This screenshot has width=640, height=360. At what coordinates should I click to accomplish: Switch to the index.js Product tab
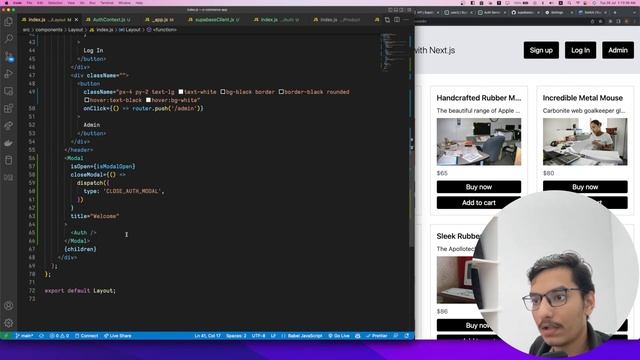coord(337,20)
